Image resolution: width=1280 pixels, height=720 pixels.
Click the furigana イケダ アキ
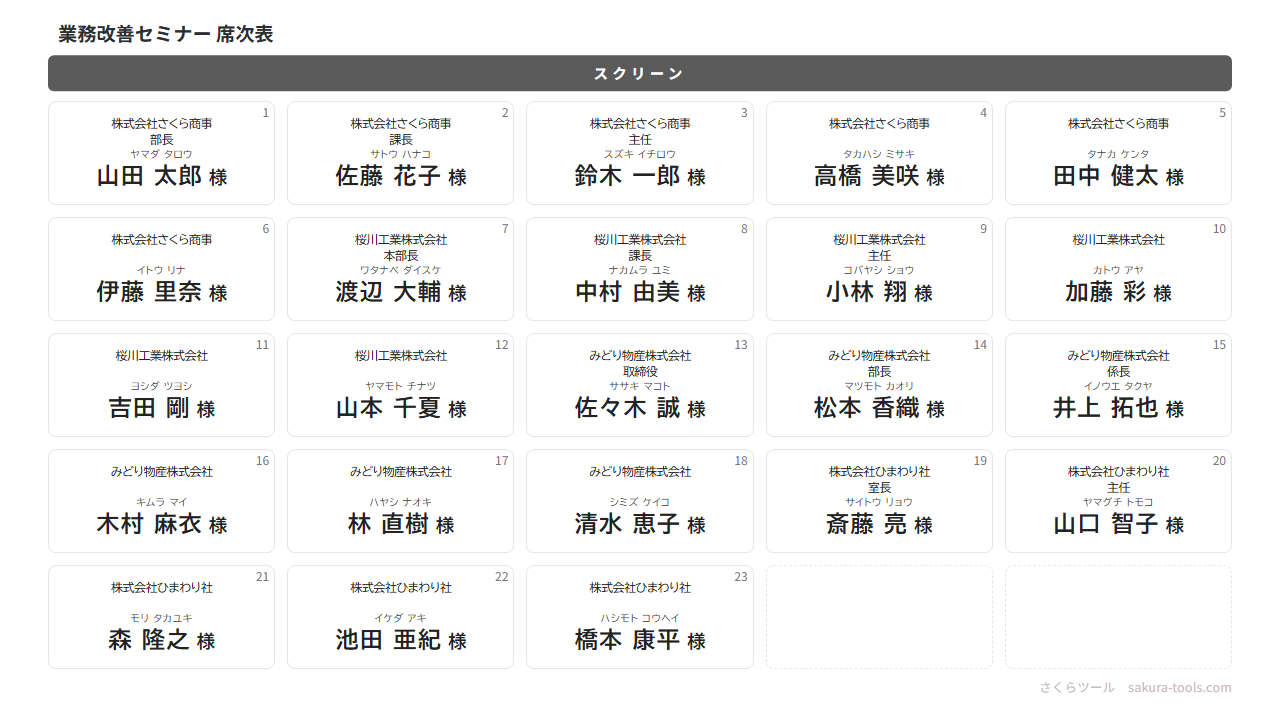(x=400, y=618)
